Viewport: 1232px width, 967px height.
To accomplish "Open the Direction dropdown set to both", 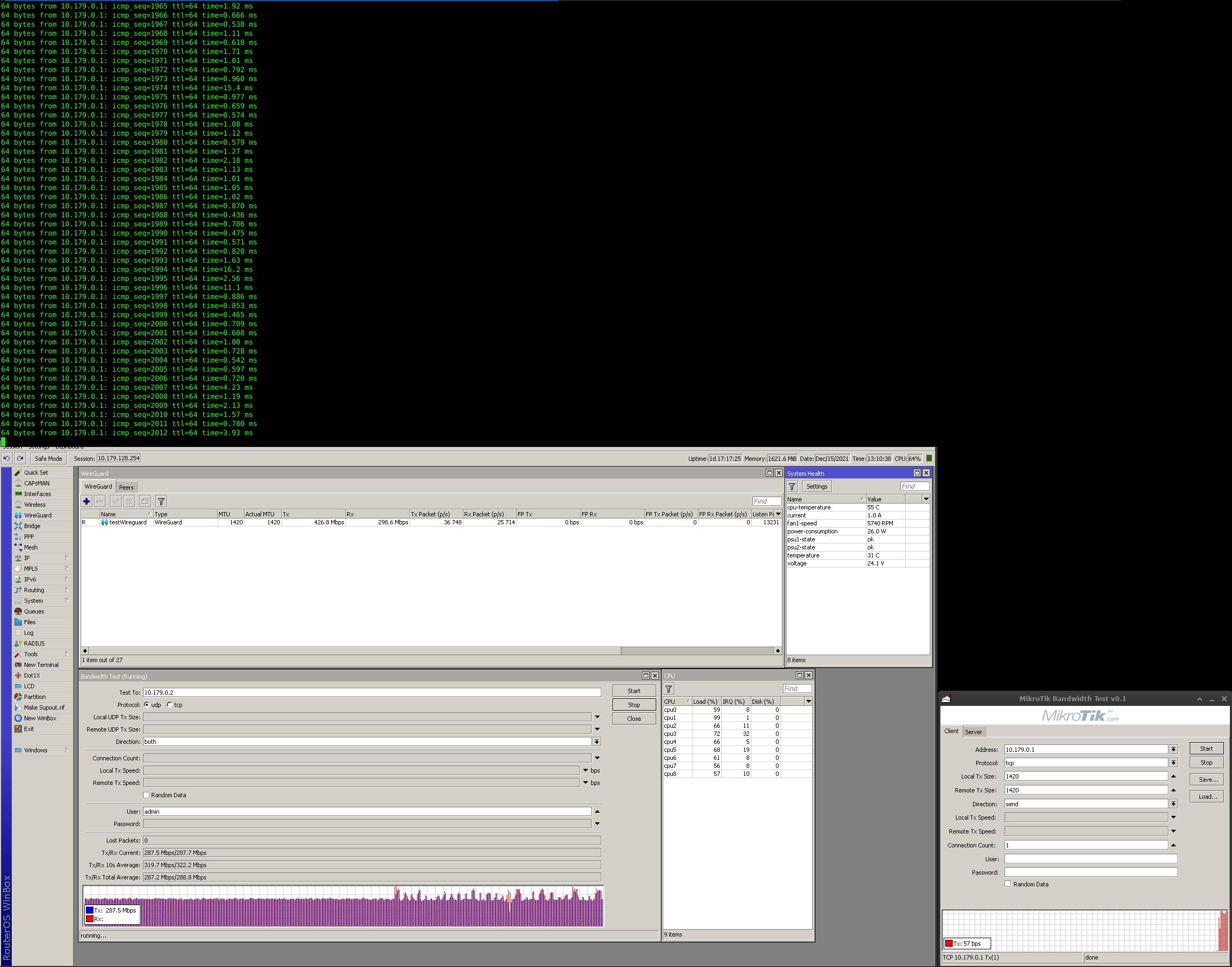I will pyautogui.click(x=597, y=742).
